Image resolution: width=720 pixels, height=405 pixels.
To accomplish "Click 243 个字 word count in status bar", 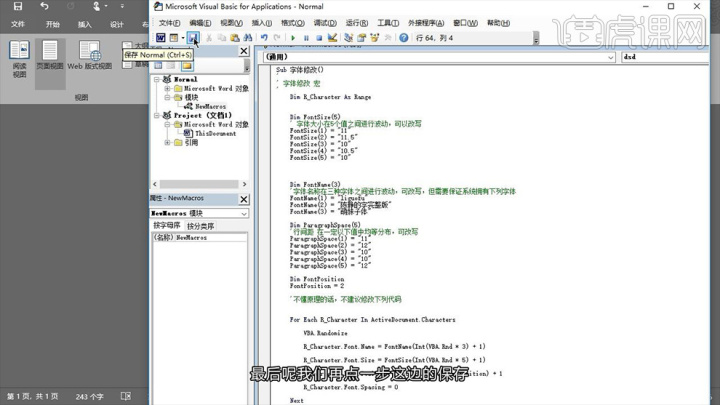I will click(x=90, y=396).
